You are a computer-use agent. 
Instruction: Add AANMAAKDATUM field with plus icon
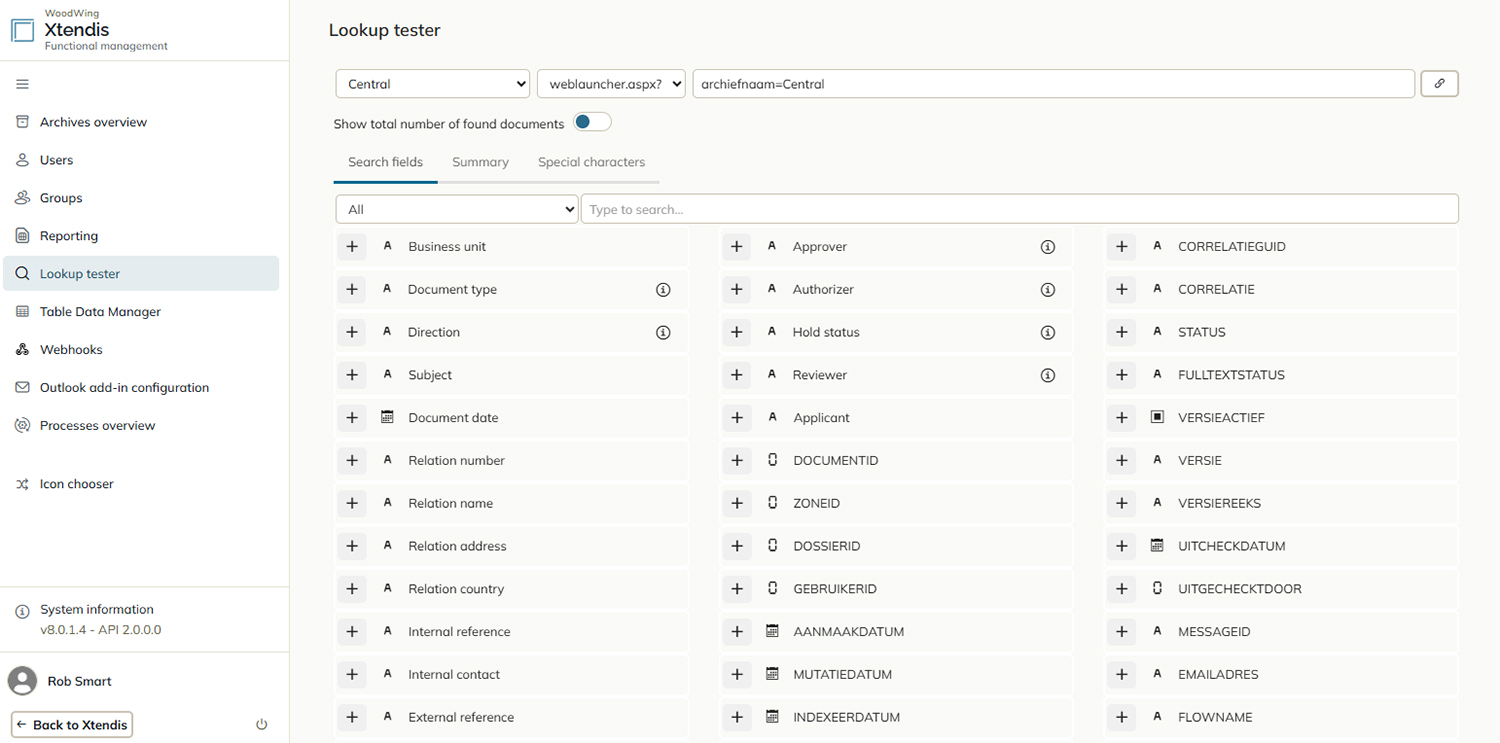(x=737, y=632)
